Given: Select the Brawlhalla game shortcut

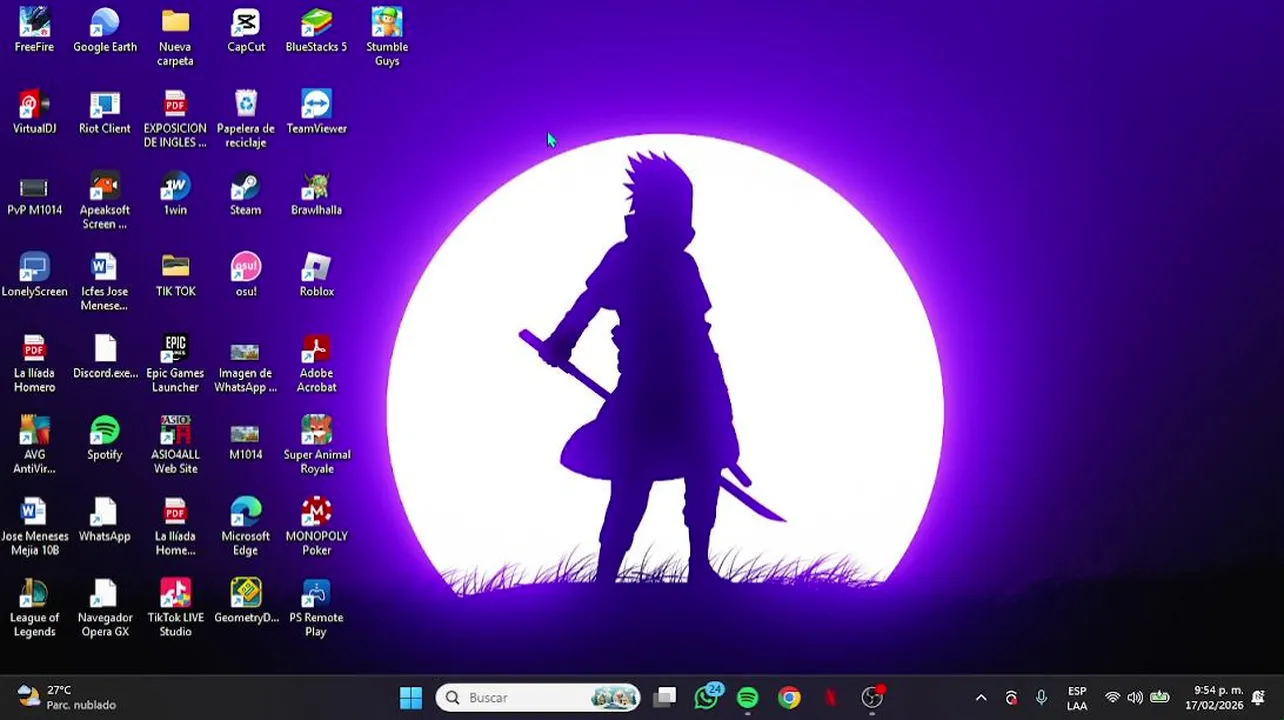Looking at the screenshot, I should [x=316, y=194].
